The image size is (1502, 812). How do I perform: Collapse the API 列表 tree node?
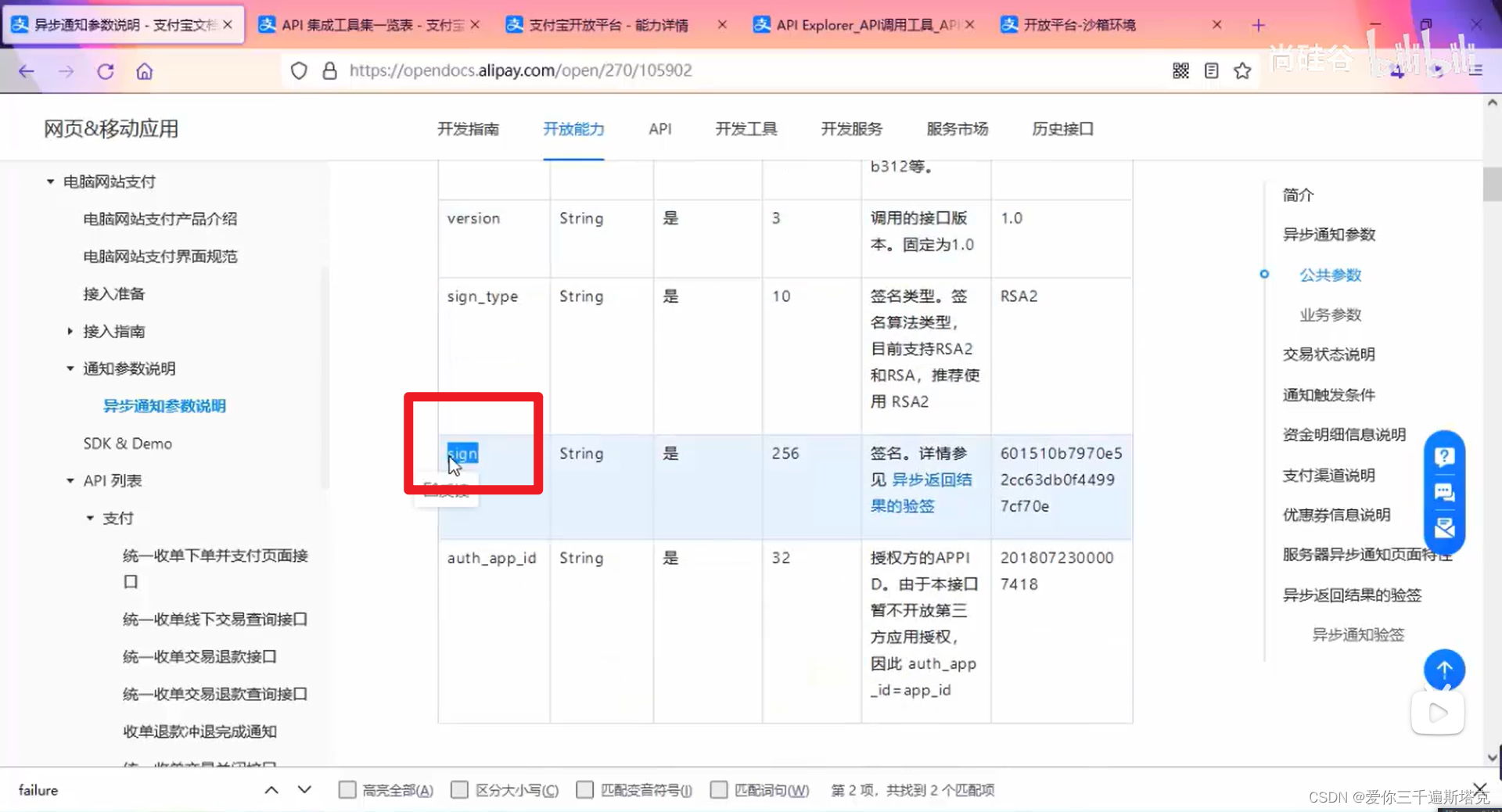70,481
